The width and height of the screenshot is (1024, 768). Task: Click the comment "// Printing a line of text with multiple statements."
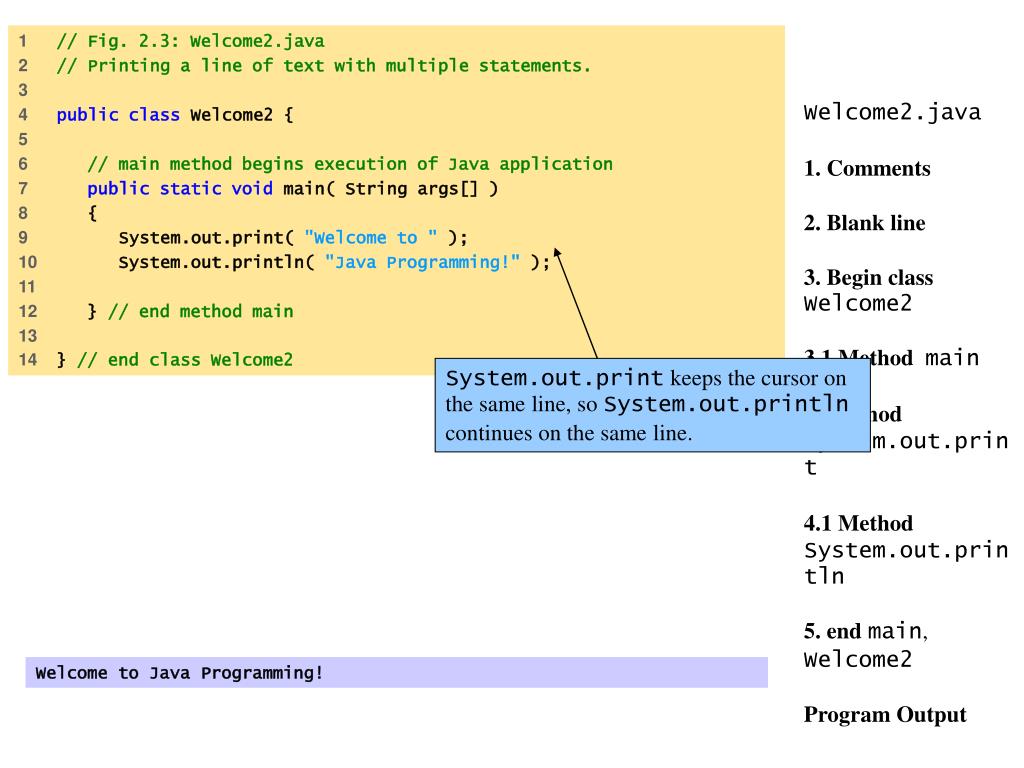[x=323, y=66]
